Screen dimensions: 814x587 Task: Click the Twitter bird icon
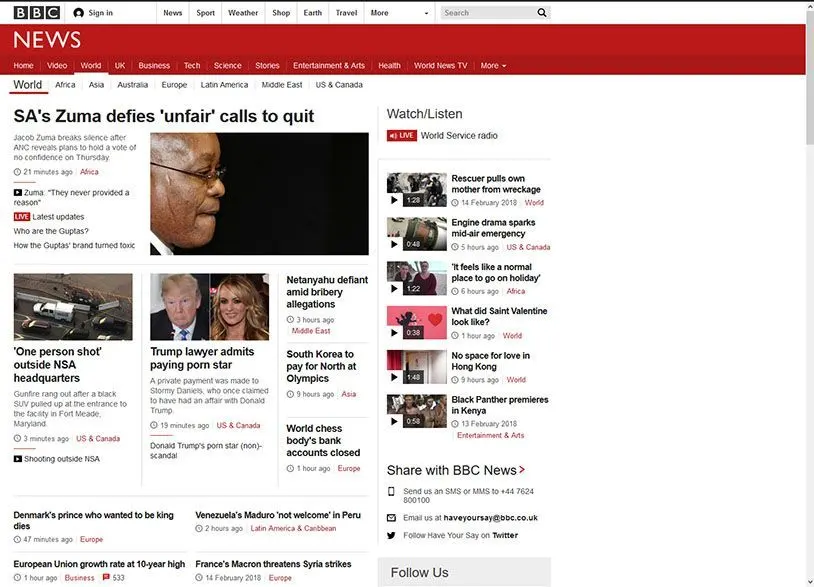tap(391, 535)
